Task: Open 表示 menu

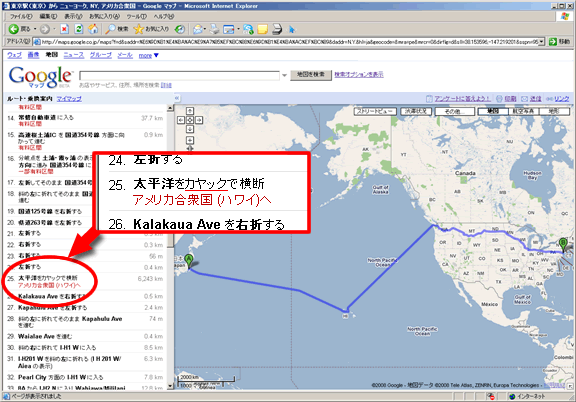Action: pos(73,17)
